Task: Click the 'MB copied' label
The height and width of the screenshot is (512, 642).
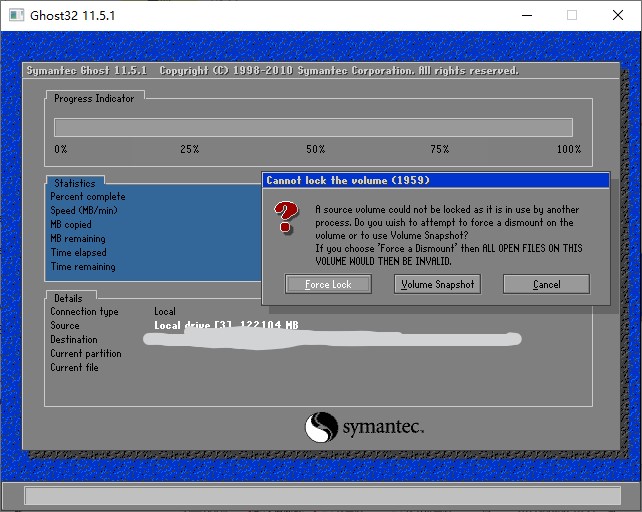Action: (71, 224)
